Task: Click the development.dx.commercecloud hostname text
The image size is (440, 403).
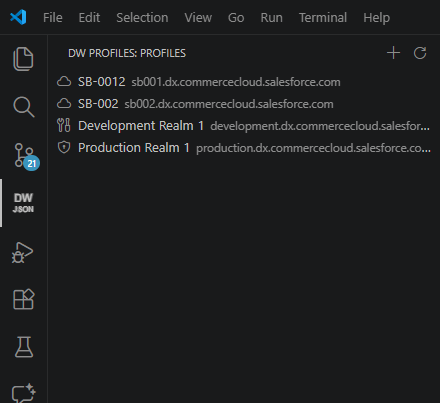Action: 320,126
